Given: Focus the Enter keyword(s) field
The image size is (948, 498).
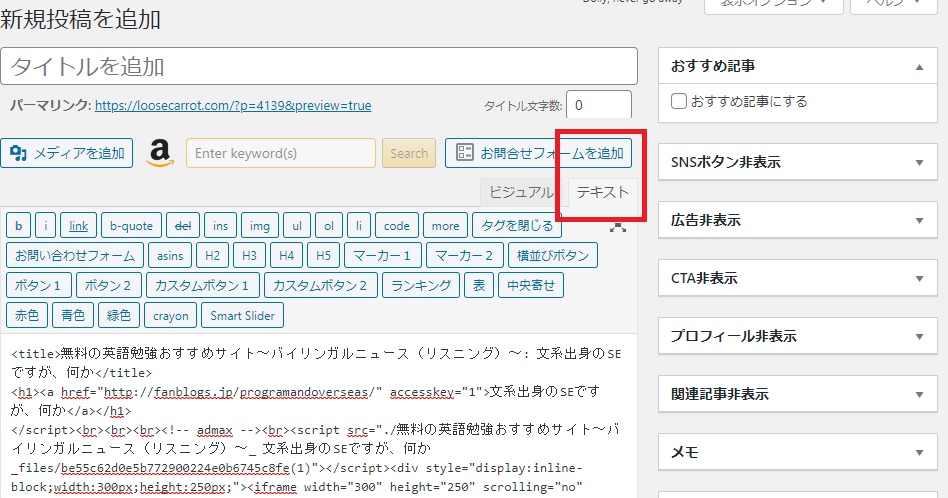Looking at the screenshot, I should click(281, 153).
